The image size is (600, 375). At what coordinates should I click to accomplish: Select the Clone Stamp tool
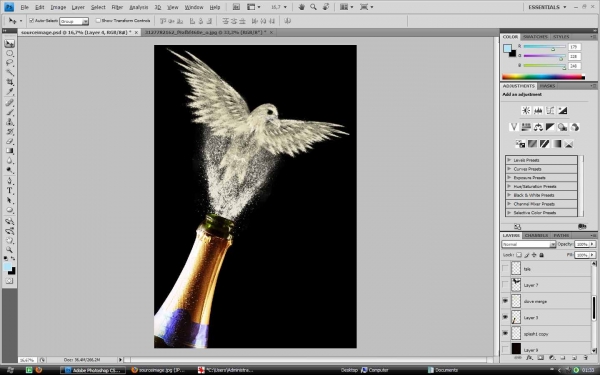tap(10, 122)
